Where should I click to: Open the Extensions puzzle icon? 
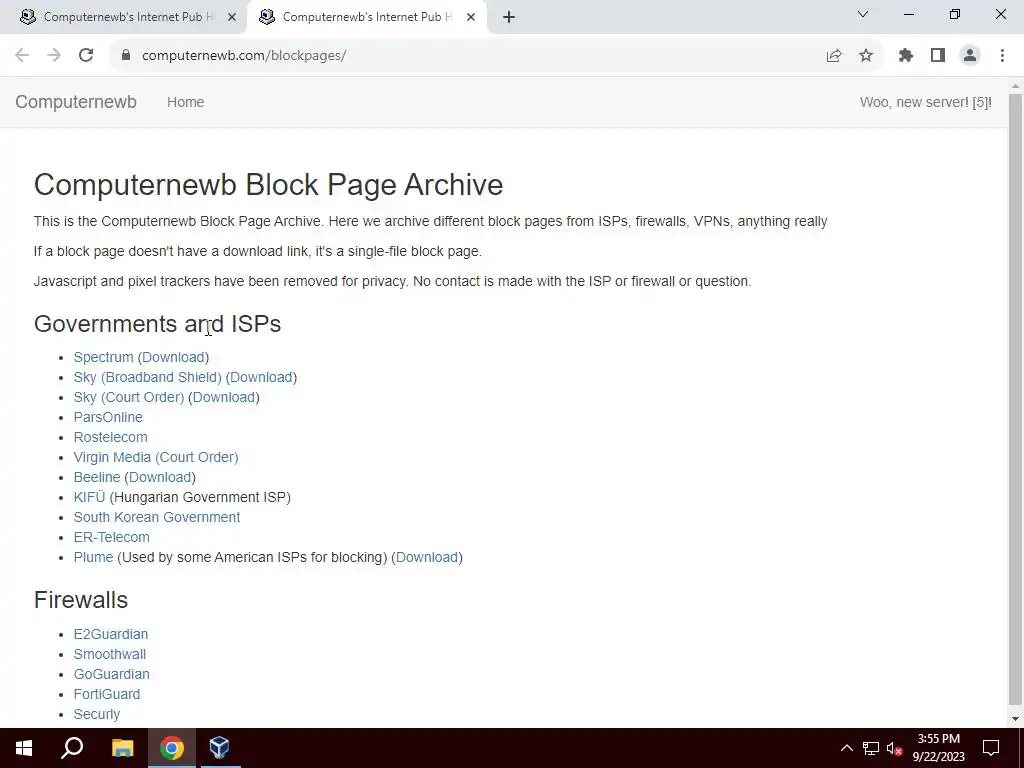pyautogui.click(x=906, y=56)
